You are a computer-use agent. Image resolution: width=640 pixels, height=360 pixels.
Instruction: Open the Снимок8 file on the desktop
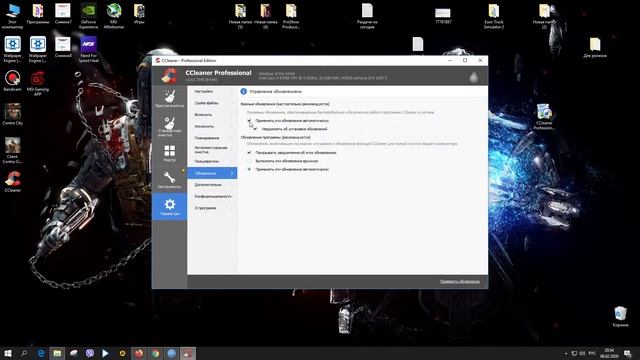[63, 47]
